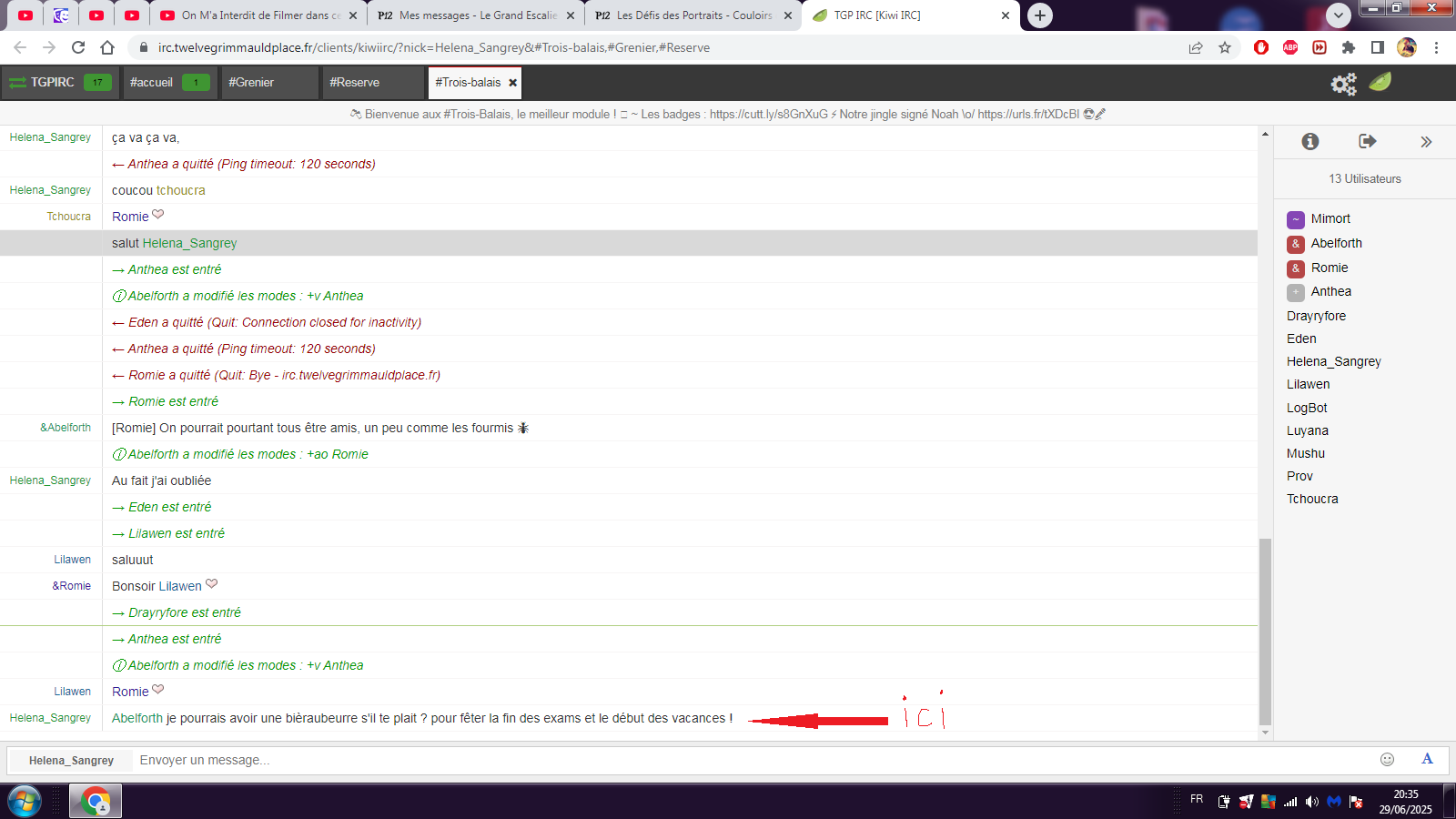Select user LogBot in user list
The width and height of the screenshot is (1456, 819).
tap(1307, 408)
